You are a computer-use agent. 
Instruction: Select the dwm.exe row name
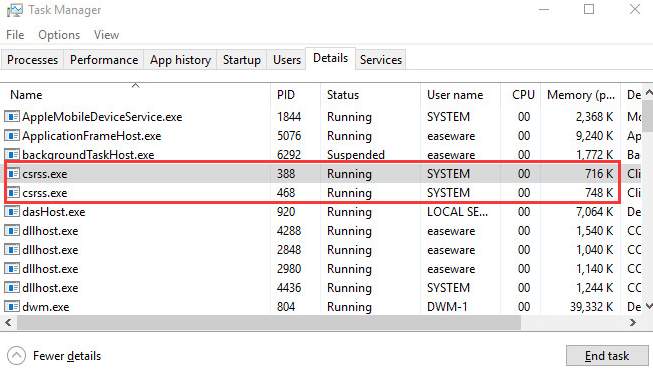[46, 307]
